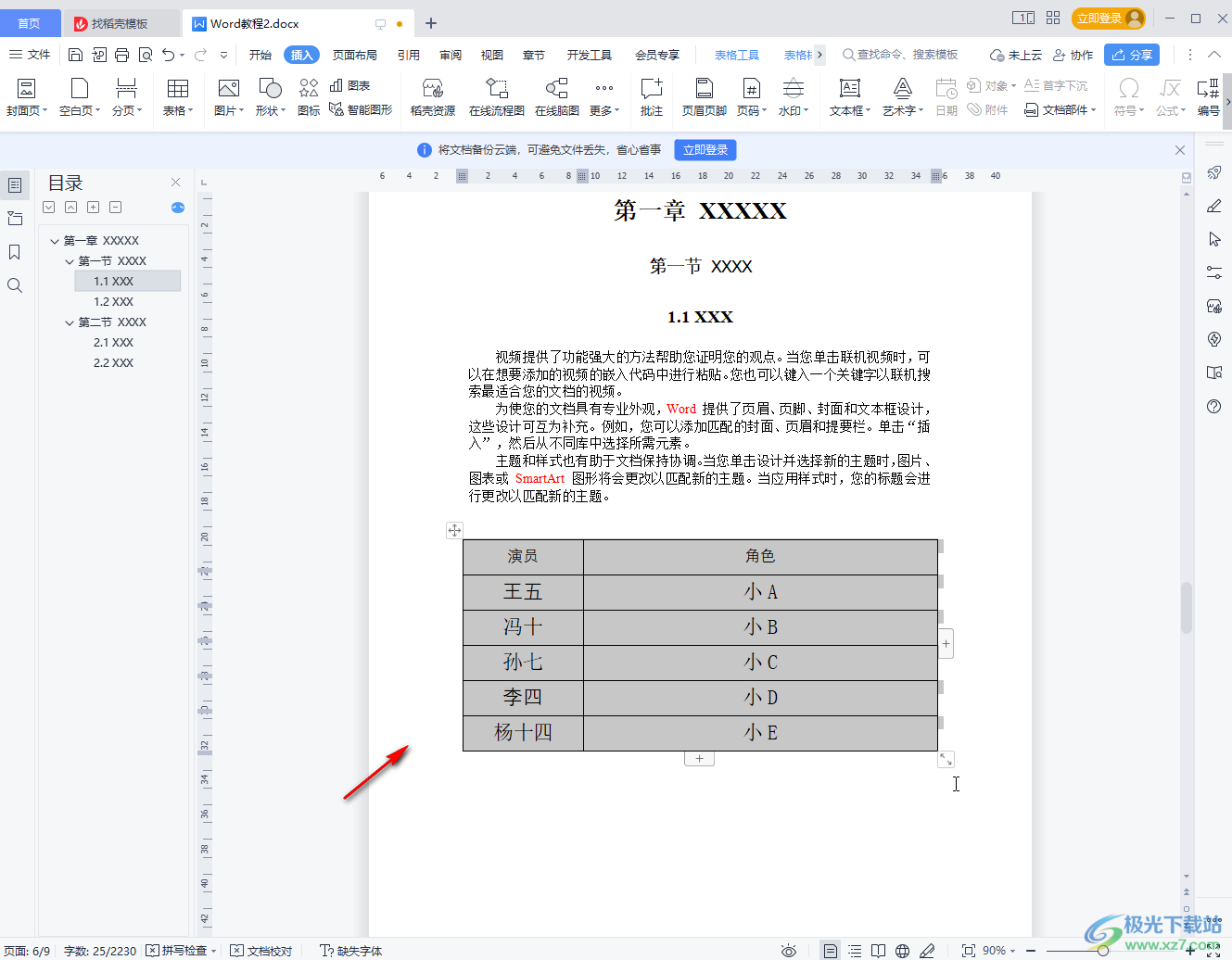Open the Icons (图标) library
Image resolution: width=1232 pixels, height=960 pixels.
click(x=309, y=97)
